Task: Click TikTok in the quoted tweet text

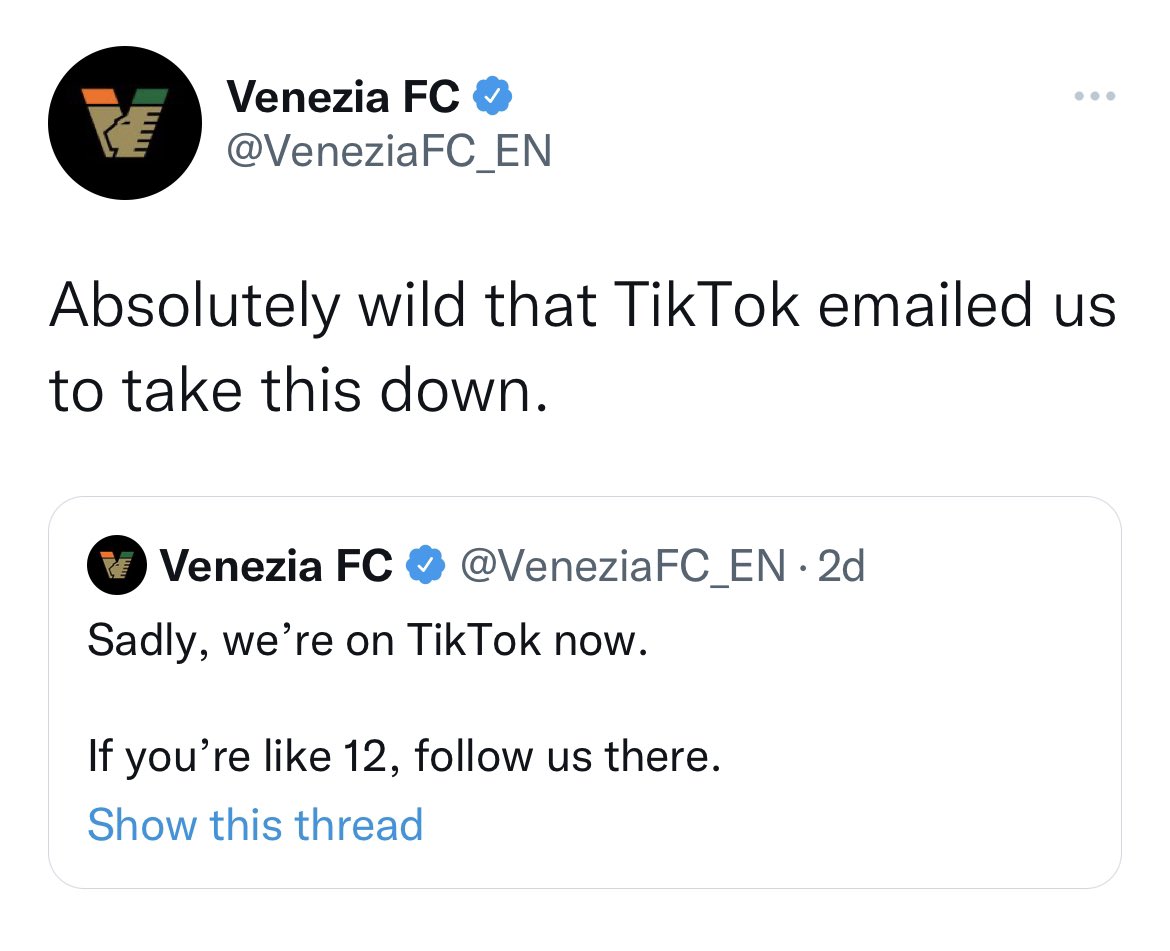Action: 474,640
